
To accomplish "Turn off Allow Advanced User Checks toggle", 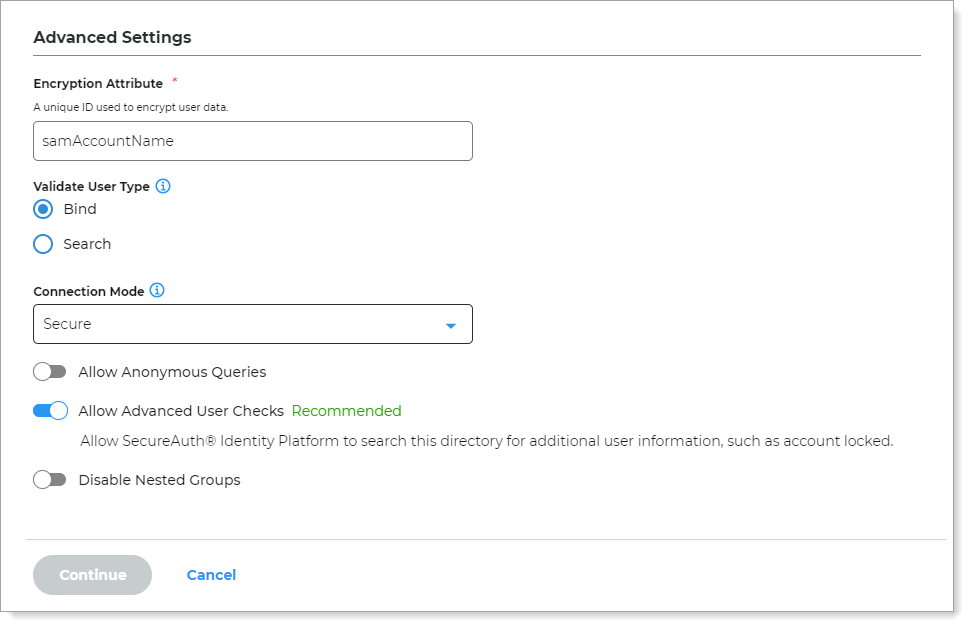I will 50,410.
